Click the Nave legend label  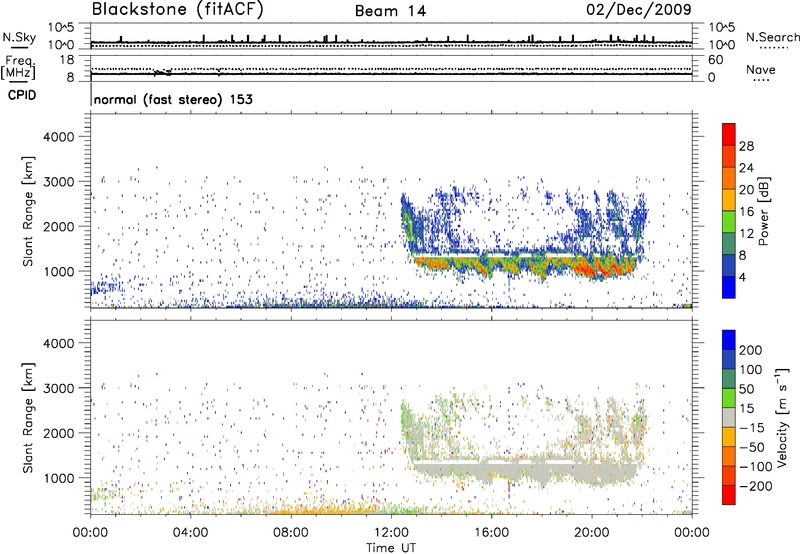761,70
